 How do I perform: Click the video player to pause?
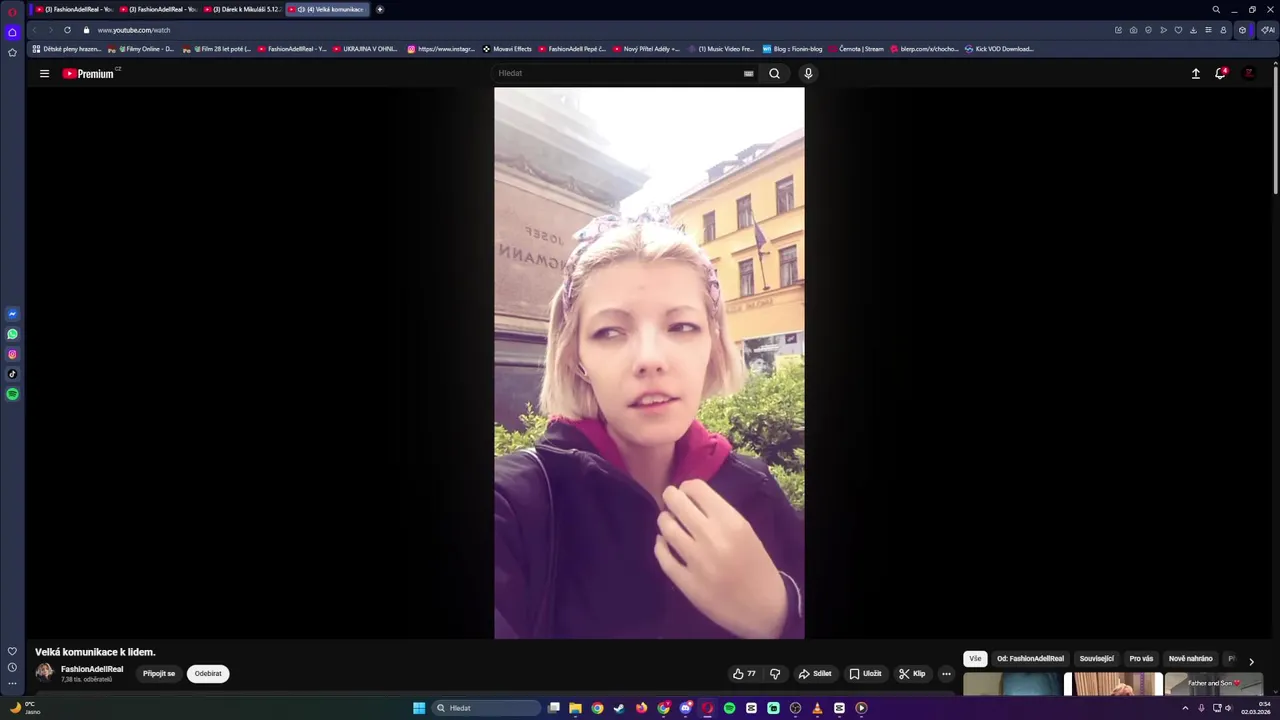(649, 363)
